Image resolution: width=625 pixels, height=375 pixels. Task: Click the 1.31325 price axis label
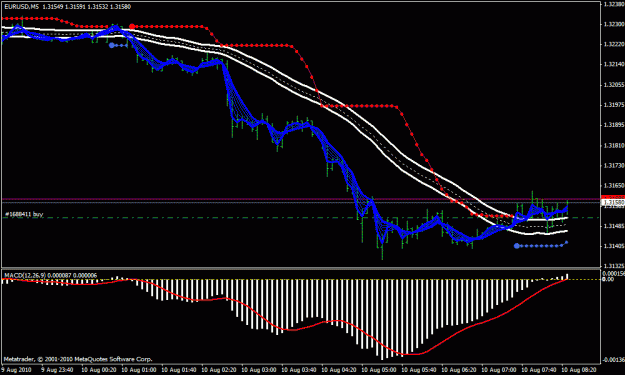[613, 265]
